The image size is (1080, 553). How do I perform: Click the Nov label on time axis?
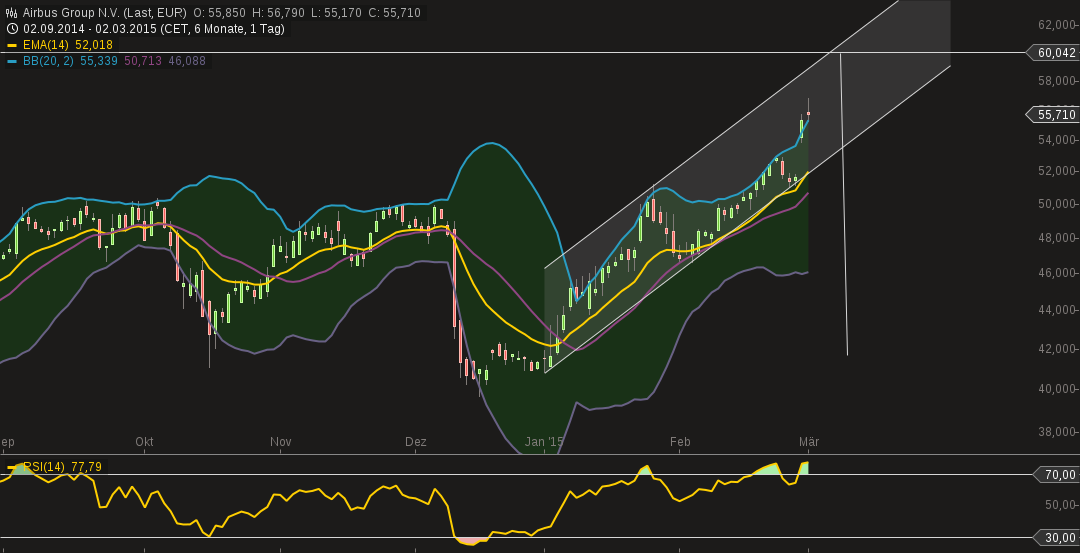click(280, 441)
